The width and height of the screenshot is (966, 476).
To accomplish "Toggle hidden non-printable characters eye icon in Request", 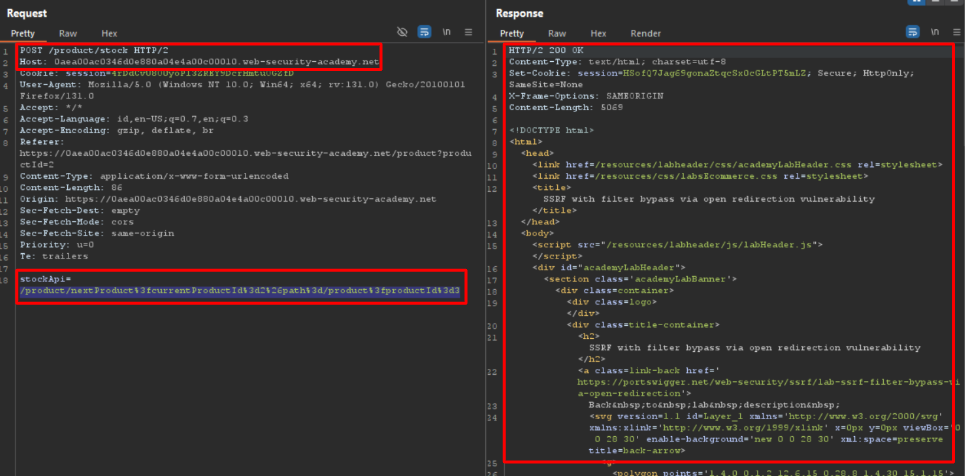I will point(402,33).
